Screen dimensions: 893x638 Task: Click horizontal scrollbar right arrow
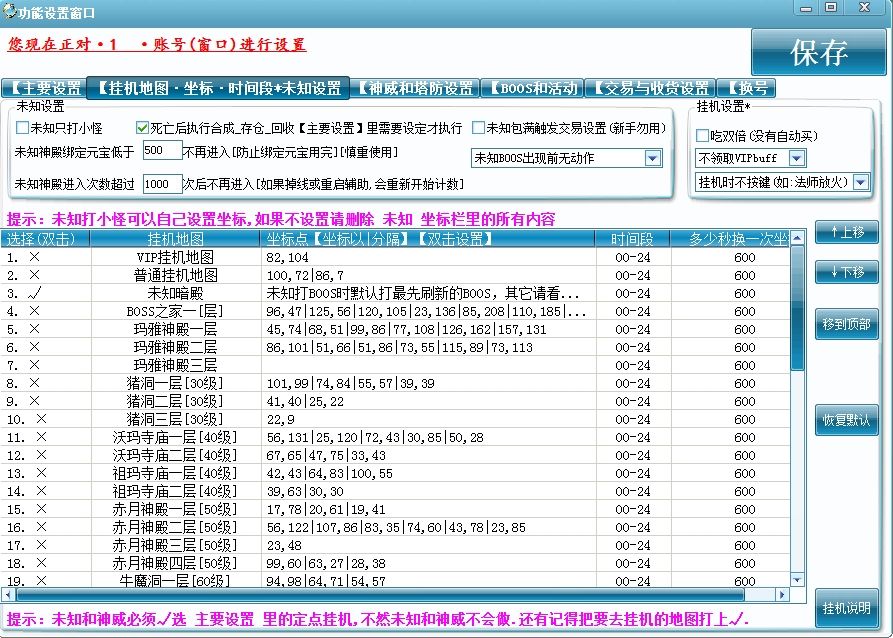pyautogui.click(x=783, y=595)
